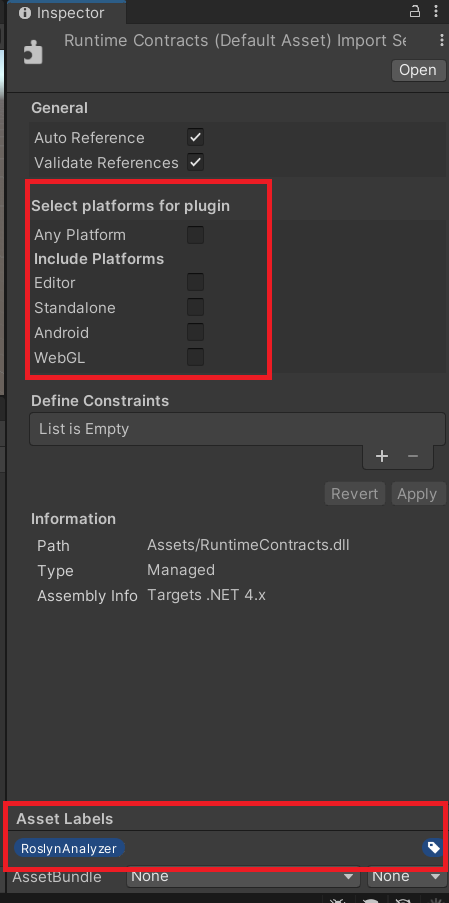Open the AssetBundle variant dropdown

point(406,877)
